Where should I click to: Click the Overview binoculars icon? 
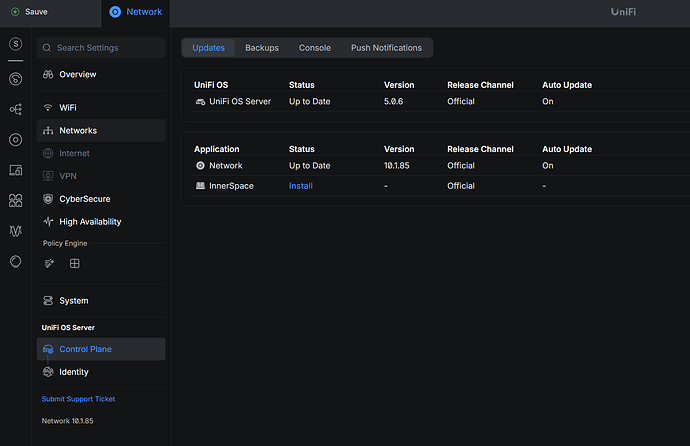click(48, 74)
